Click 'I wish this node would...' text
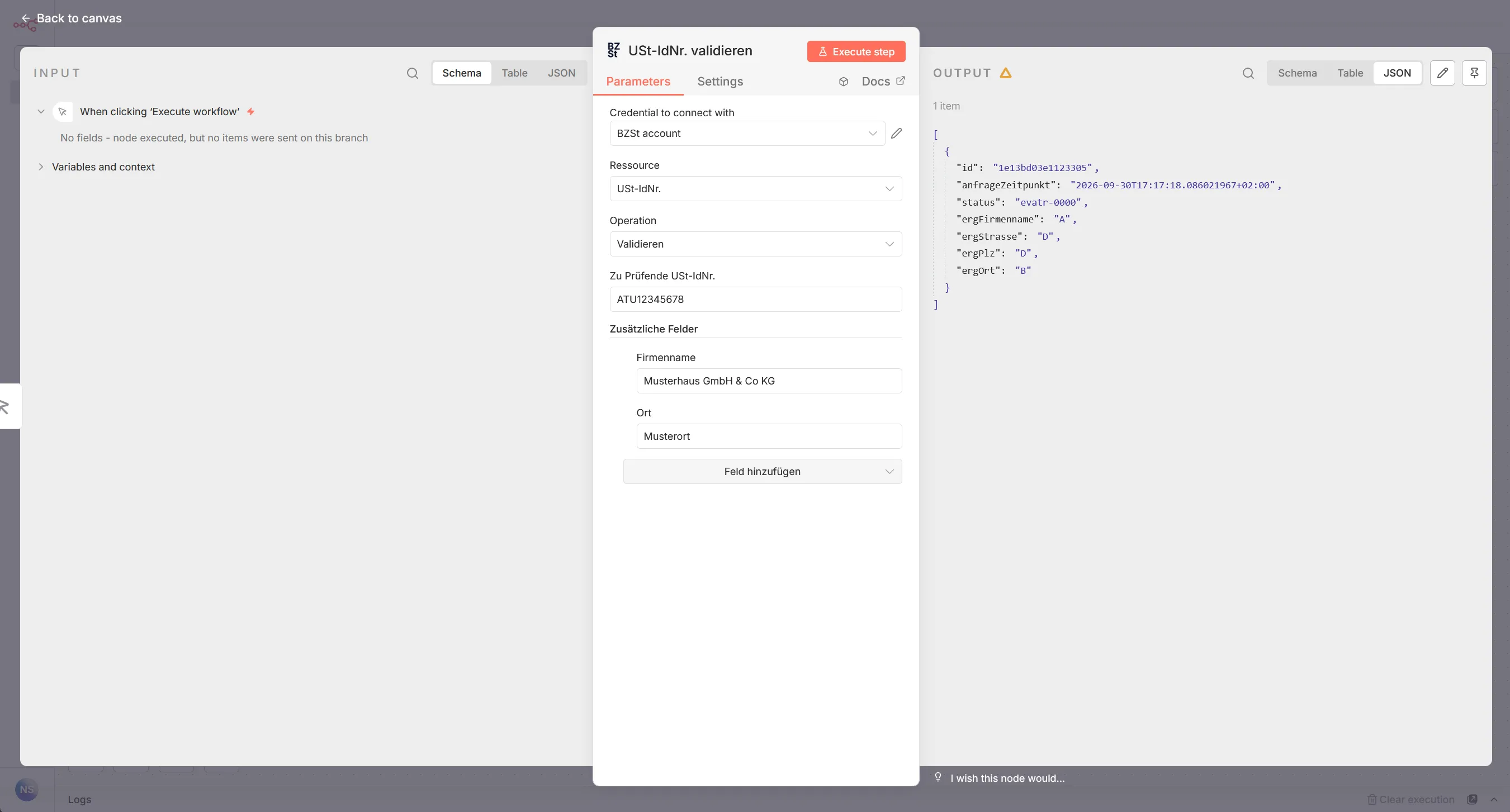The width and height of the screenshot is (1510, 812). pos(1007,778)
